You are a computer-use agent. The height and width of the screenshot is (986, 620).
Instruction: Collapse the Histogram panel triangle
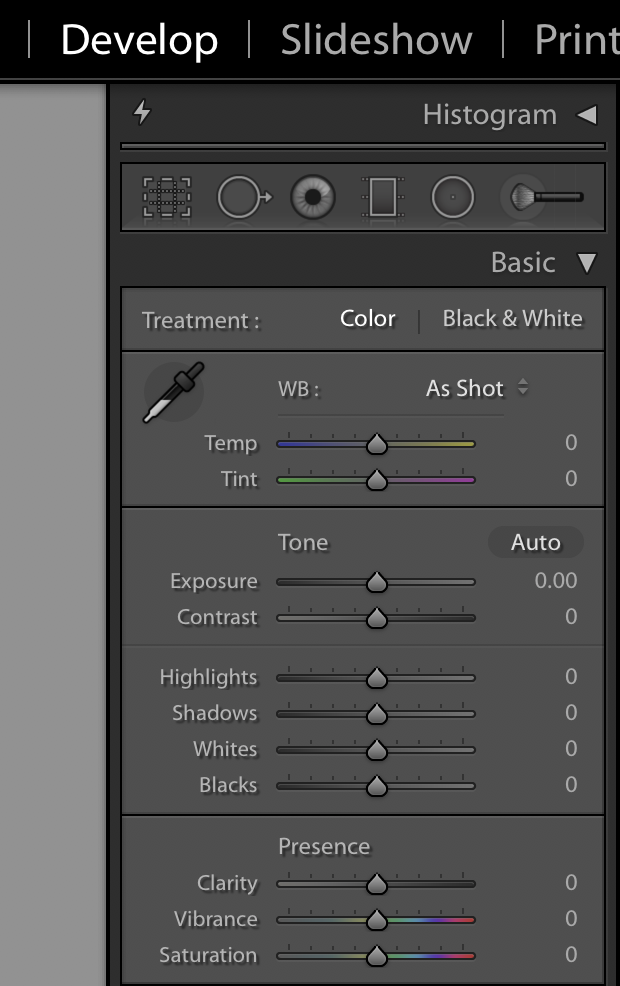pos(587,115)
